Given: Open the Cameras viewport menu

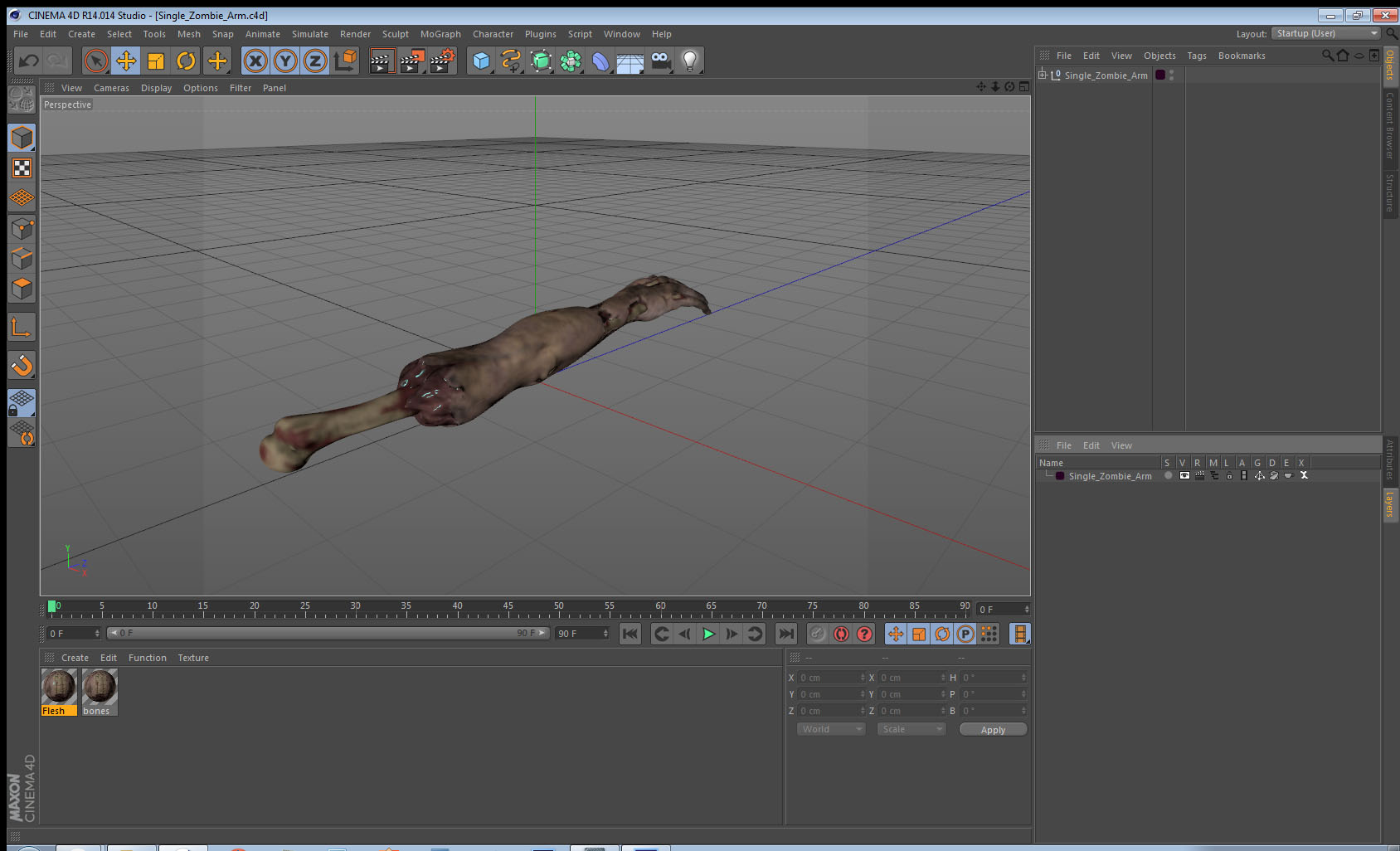Looking at the screenshot, I should (111, 88).
